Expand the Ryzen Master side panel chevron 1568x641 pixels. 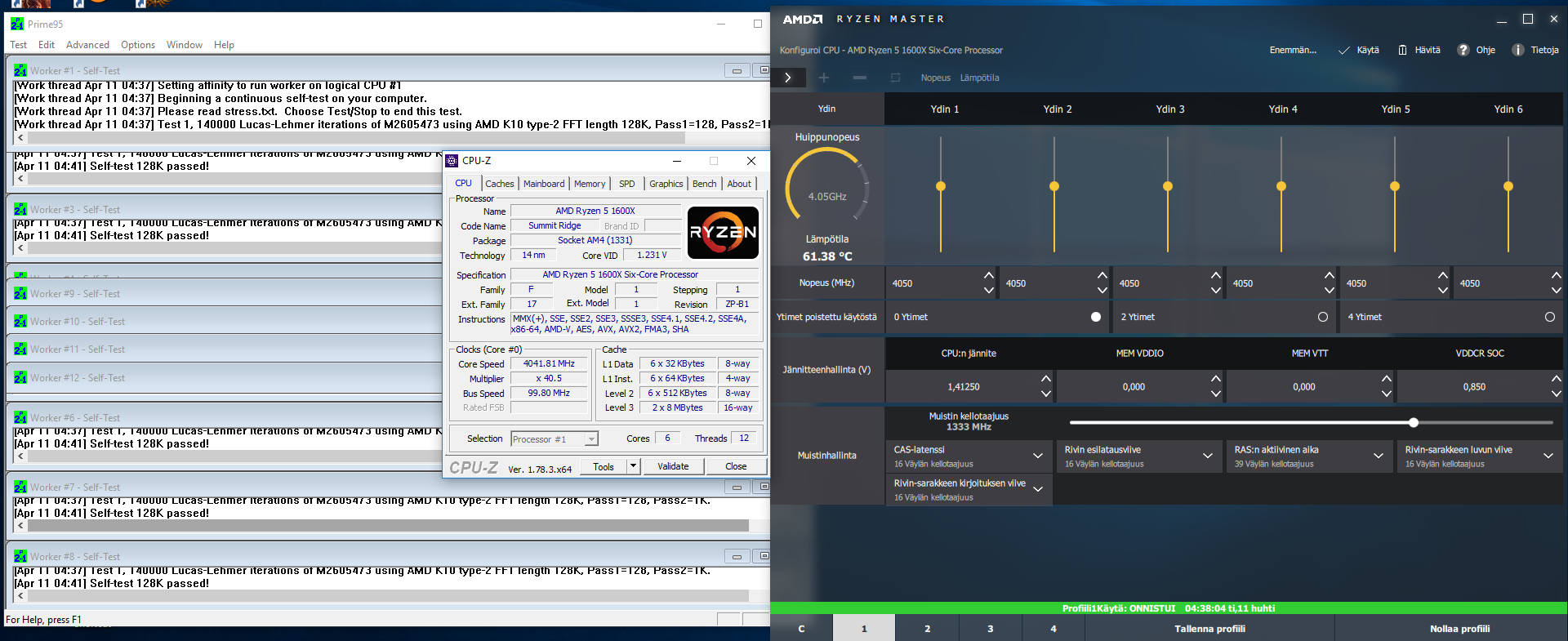[x=788, y=78]
